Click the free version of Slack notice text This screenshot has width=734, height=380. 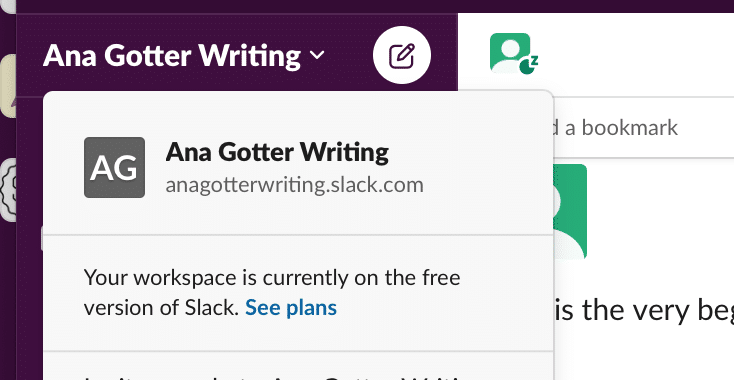click(x=272, y=293)
